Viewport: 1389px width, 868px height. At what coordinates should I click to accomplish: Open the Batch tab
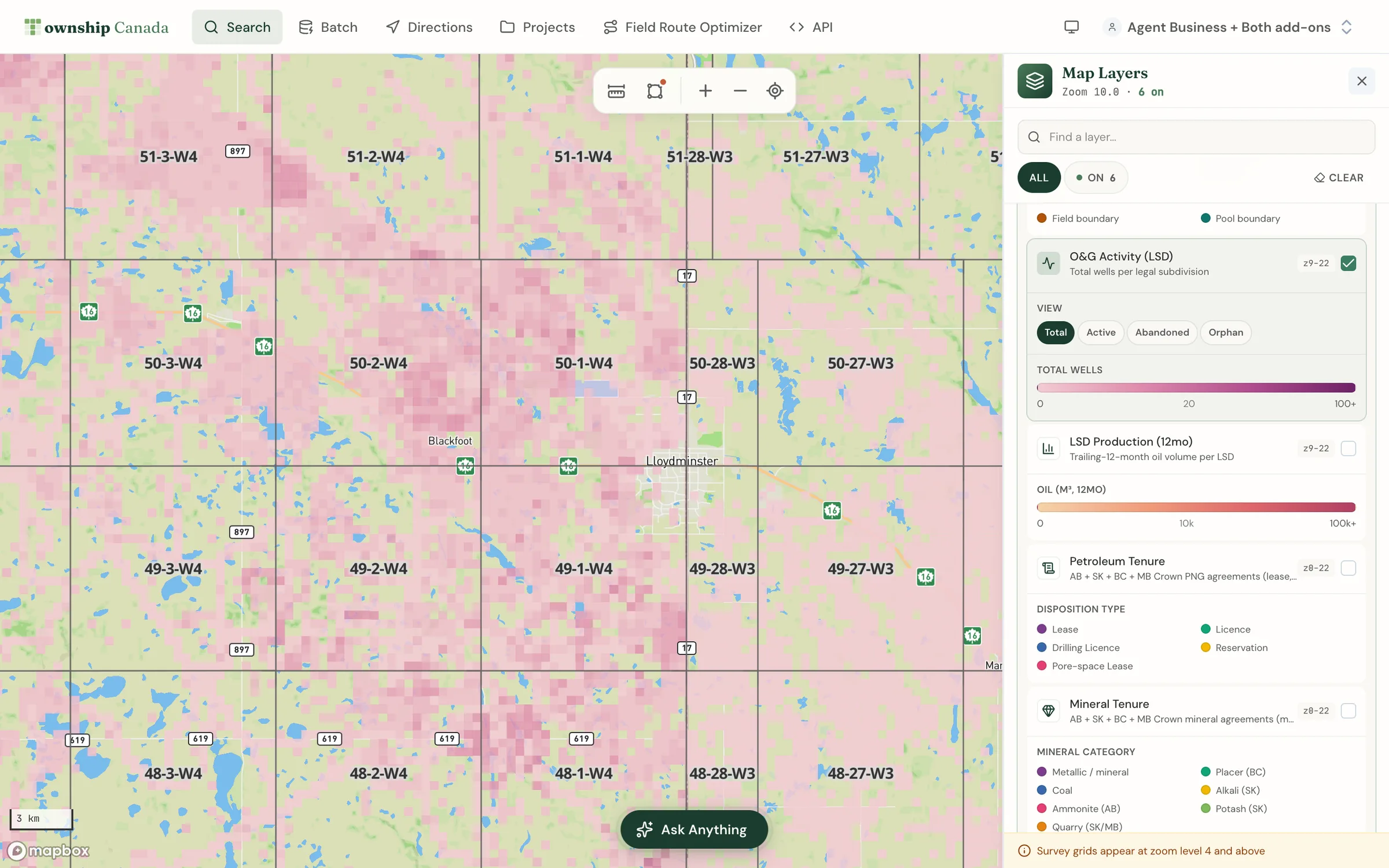[x=328, y=27]
